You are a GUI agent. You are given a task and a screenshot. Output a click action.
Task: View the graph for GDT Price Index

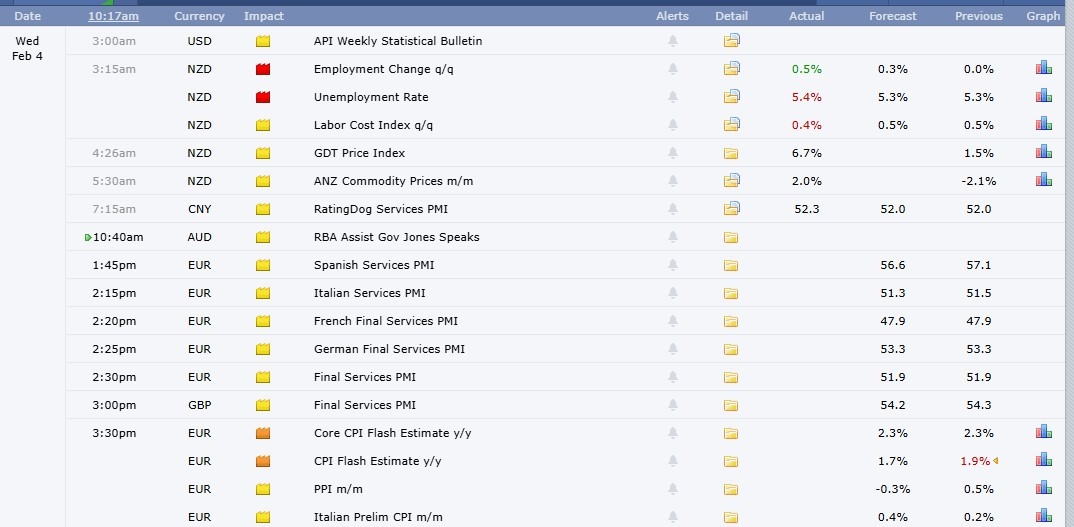tap(1043, 153)
